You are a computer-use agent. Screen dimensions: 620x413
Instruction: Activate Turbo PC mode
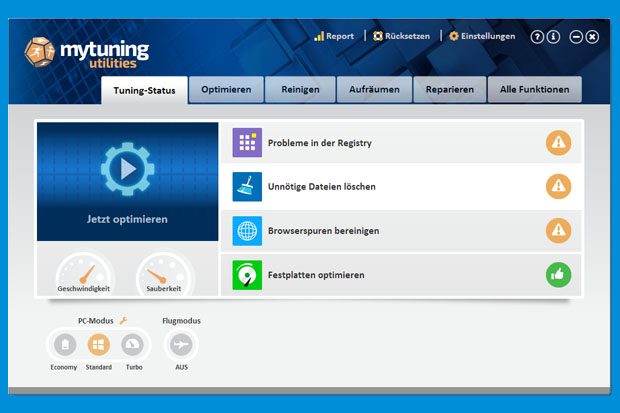click(132, 344)
